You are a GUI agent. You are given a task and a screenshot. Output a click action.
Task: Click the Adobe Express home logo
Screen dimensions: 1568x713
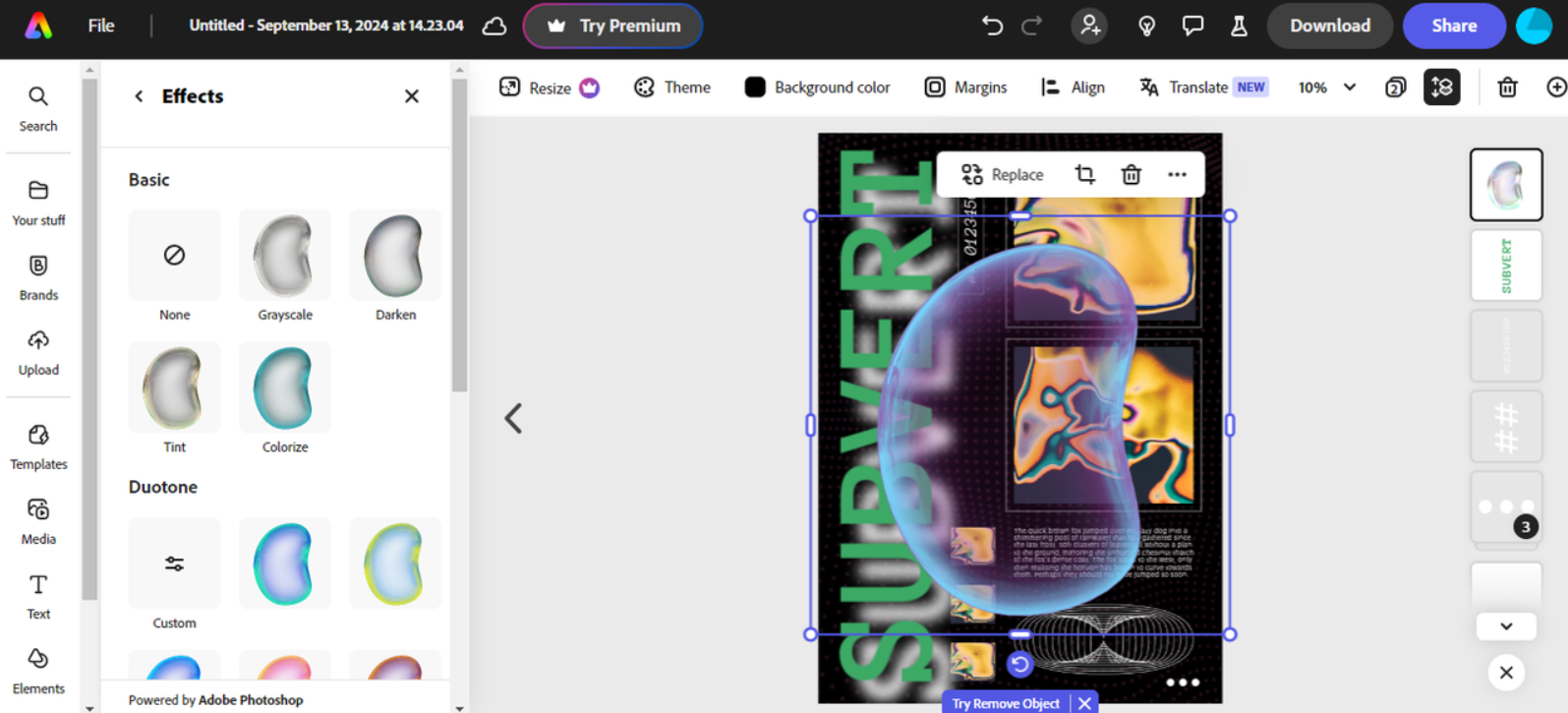point(38,26)
